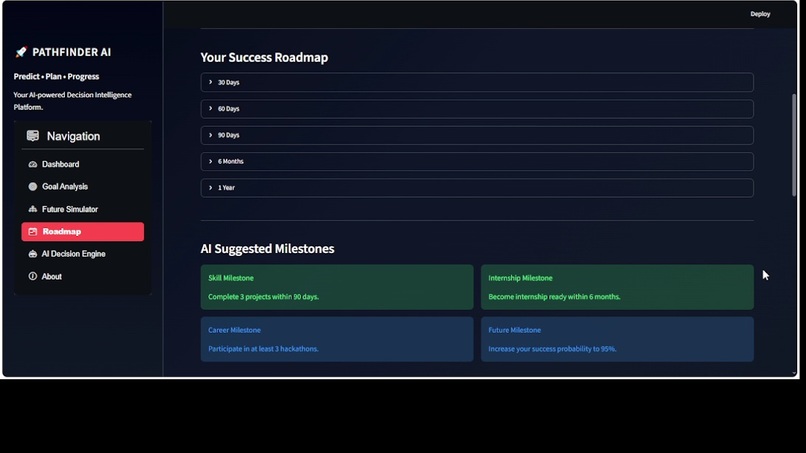Click 'Become internship ready within 6 months.' text
806x453 pixels.
coord(554,297)
